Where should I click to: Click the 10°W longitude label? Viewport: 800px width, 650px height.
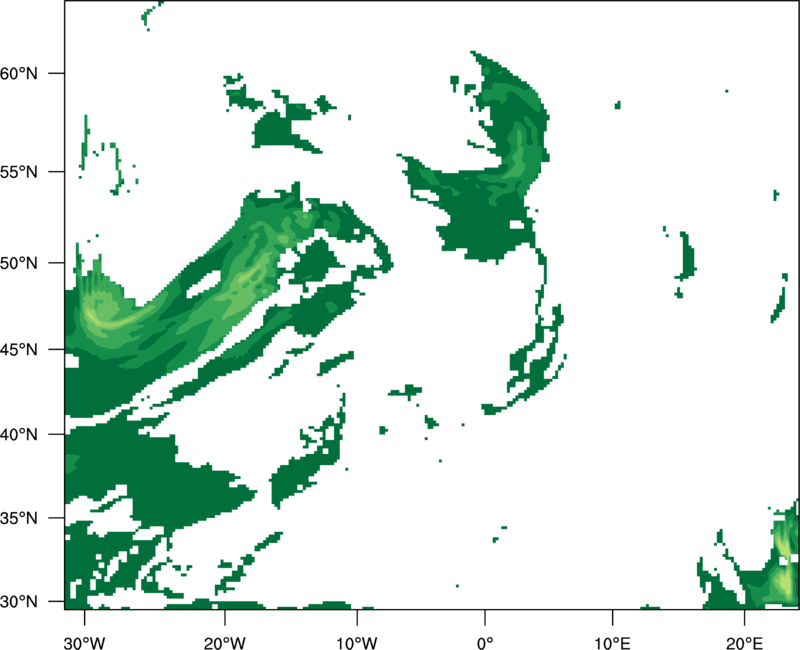click(357, 643)
